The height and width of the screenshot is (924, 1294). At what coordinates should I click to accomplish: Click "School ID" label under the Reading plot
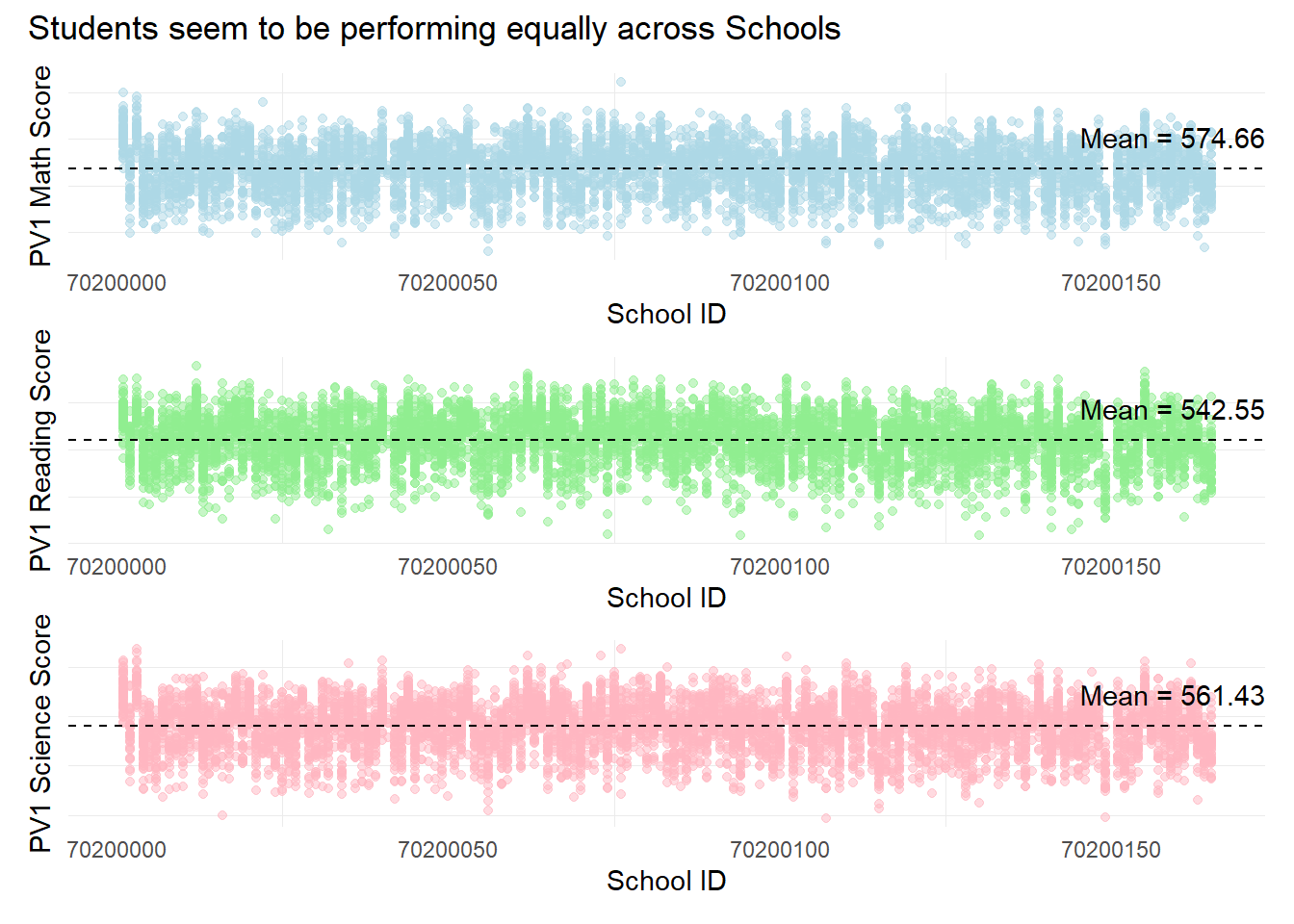[666, 599]
